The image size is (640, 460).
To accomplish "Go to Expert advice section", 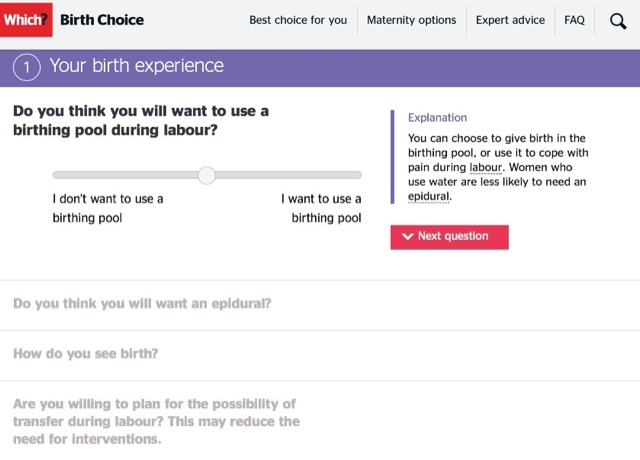I will click(510, 20).
